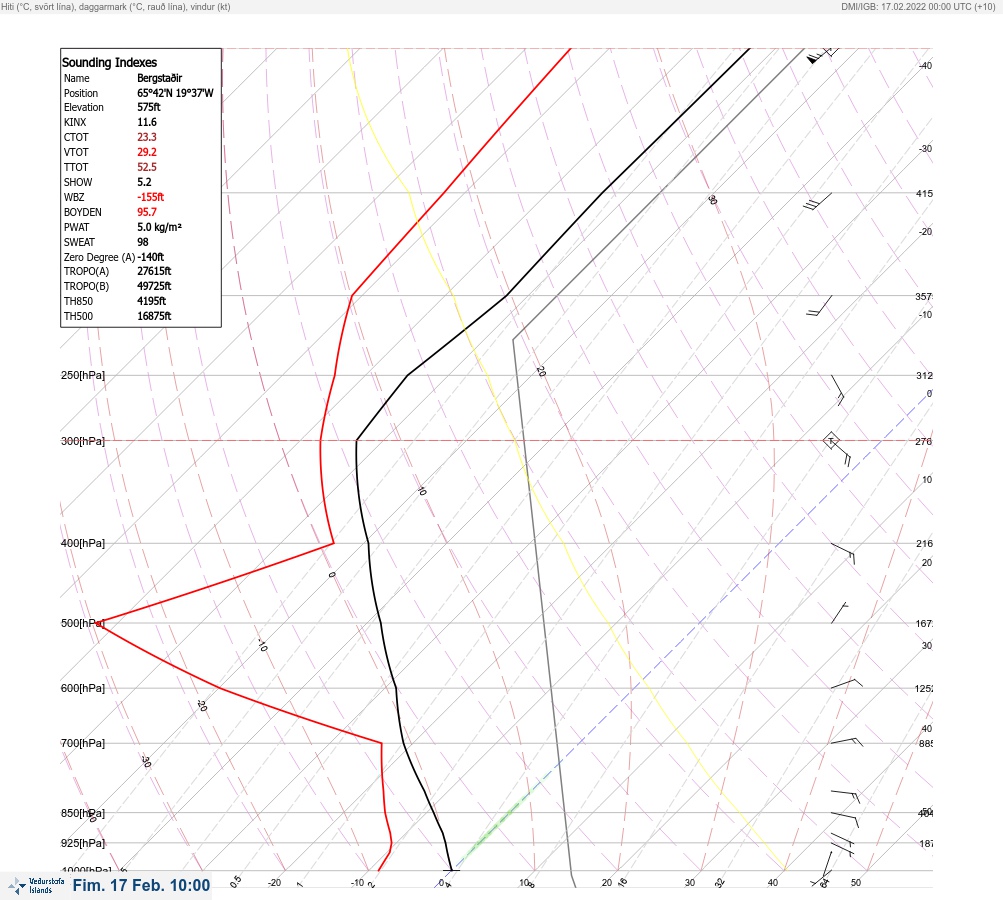1003x900 pixels.
Task: Select the 700[hPa] pressure level label
Action: (x=83, y=743)
